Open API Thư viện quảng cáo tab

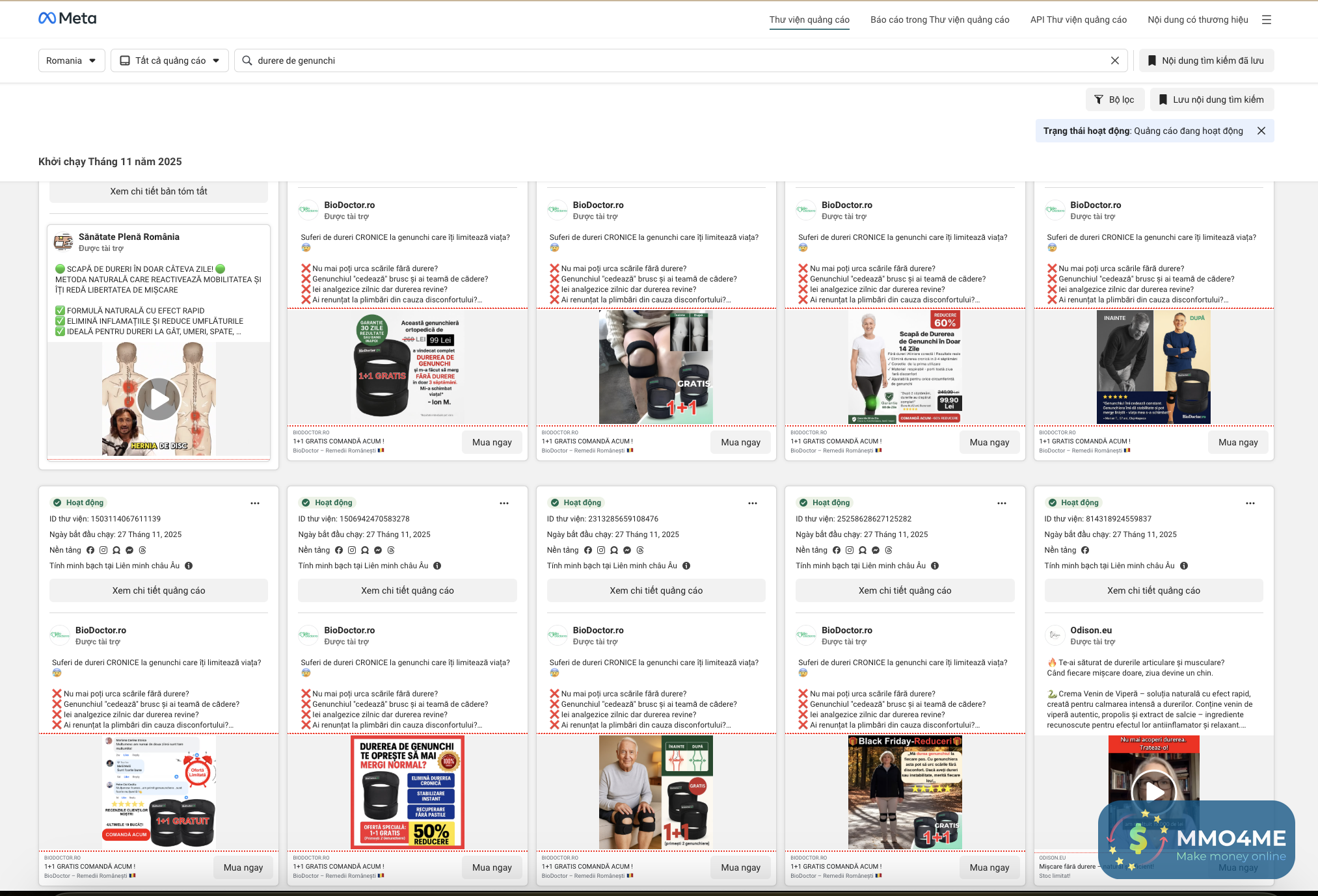click(x=1078, y=20)
